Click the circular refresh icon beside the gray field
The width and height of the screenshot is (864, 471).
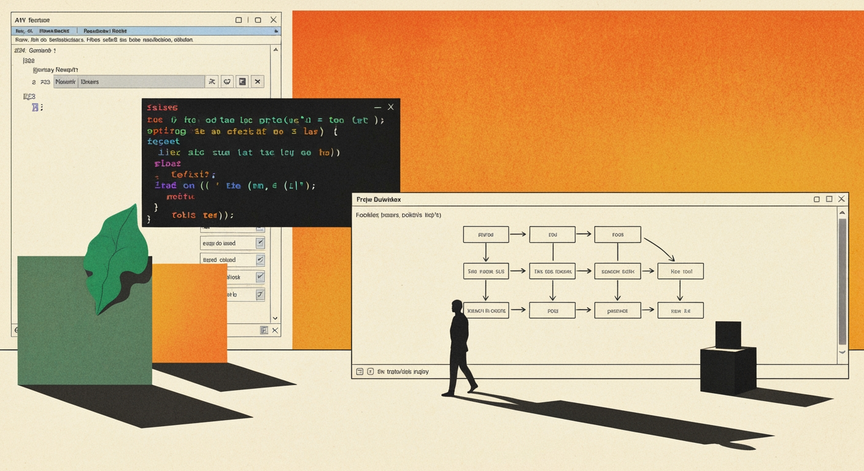pos(227,82)
